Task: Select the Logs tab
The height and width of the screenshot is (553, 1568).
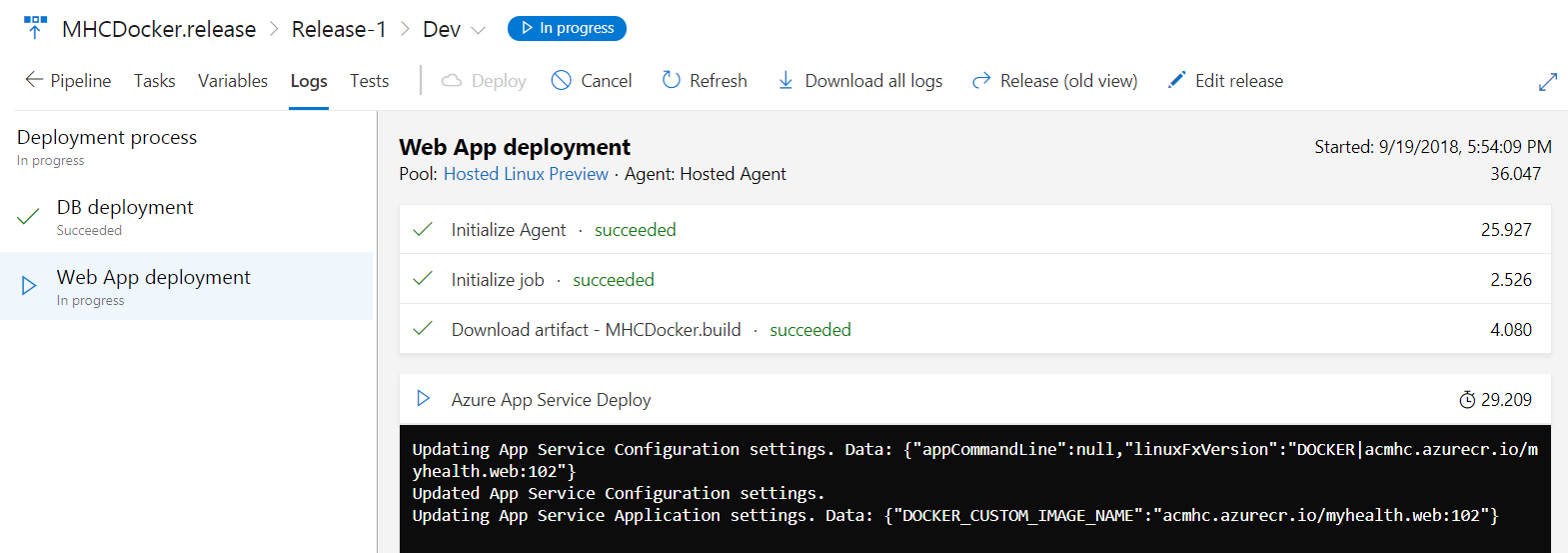Action: [309, 81]
